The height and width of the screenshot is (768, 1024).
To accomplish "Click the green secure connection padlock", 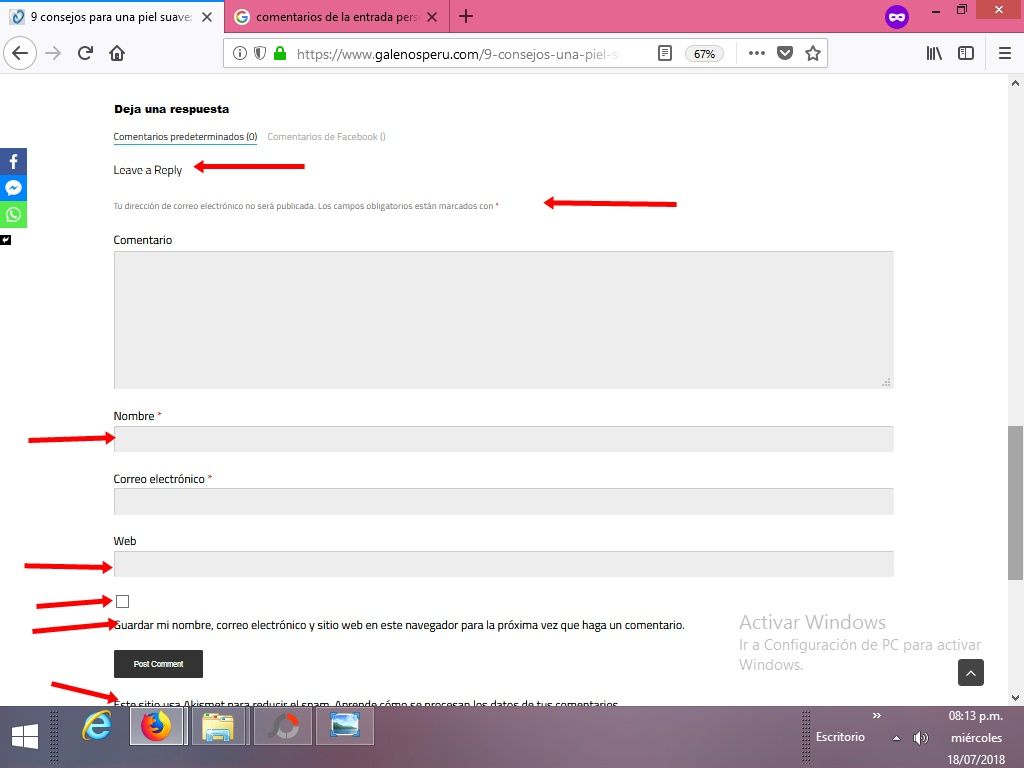I will pyautogui.click(x=280, y=53).
